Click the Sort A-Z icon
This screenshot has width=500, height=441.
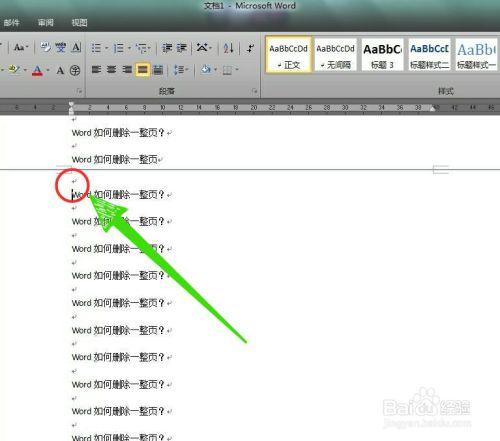pos(228,48)
